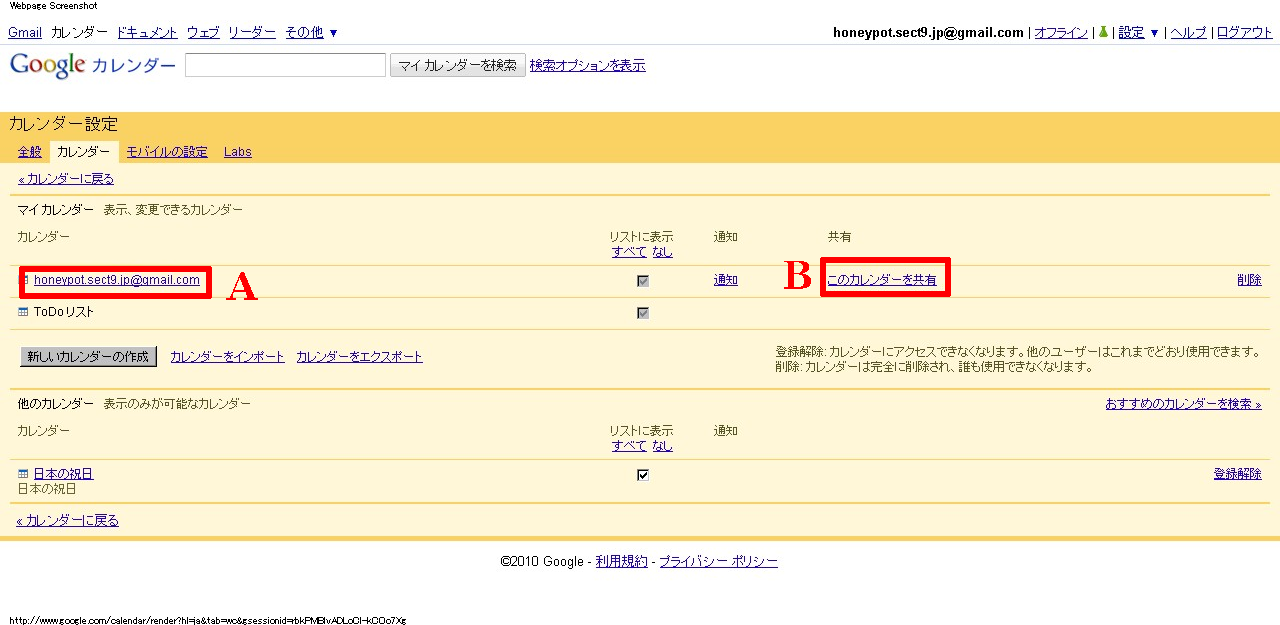Open 日本の祝日 calendar link
The height and width of the screenshot is (625, 1280).
63,474
